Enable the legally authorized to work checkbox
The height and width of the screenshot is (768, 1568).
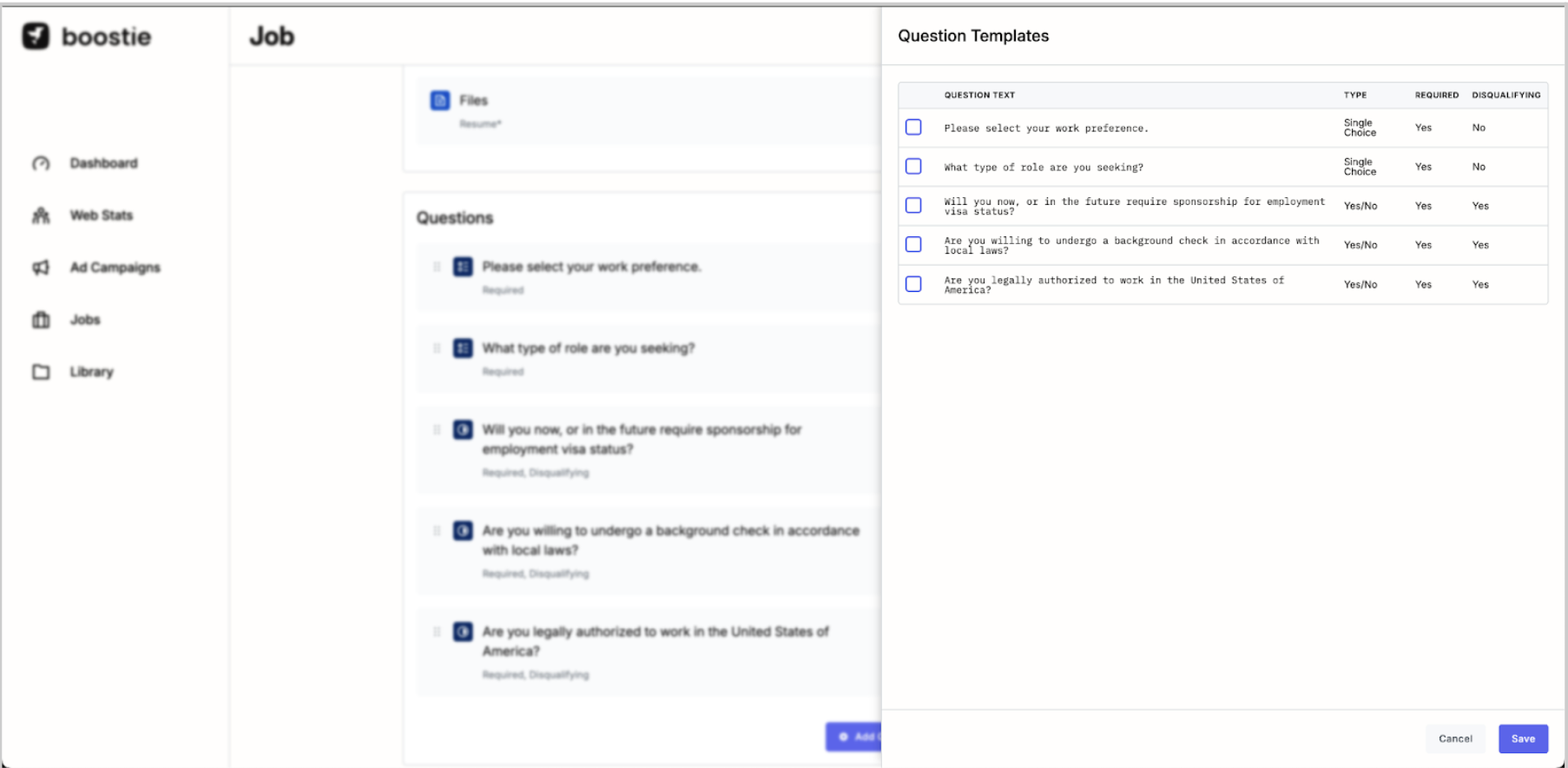[x=913, y=284]
